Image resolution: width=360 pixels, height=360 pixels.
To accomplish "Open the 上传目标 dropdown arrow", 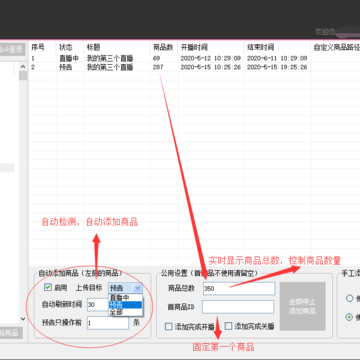I will coord(138,288).
